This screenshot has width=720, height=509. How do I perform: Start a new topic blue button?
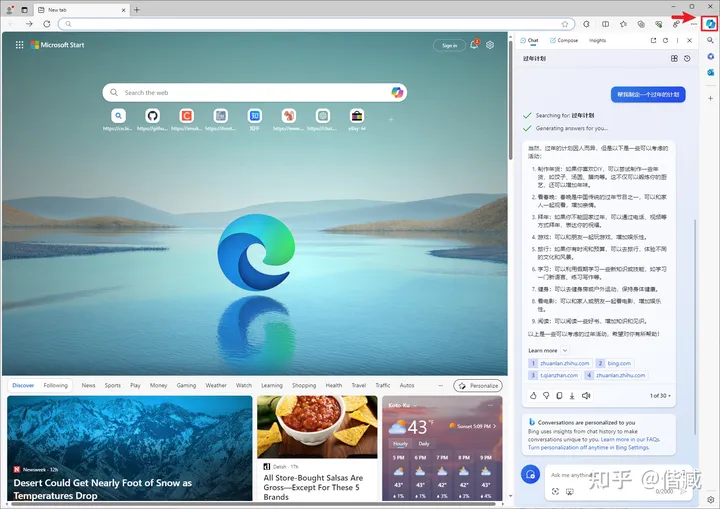click(x=530, y=474)
